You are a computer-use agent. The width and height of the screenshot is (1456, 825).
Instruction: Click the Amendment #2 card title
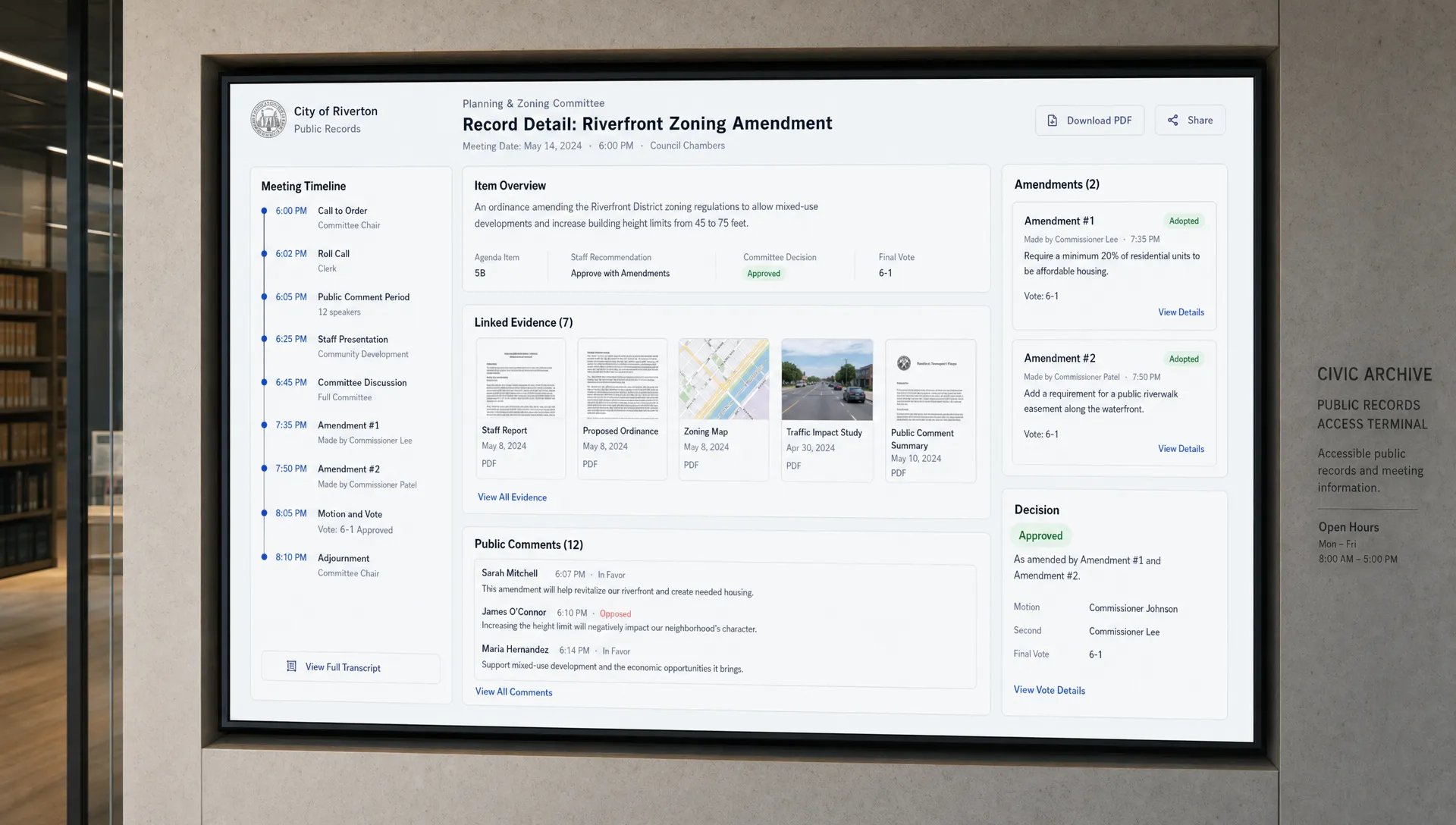[x=1059, y=358]
